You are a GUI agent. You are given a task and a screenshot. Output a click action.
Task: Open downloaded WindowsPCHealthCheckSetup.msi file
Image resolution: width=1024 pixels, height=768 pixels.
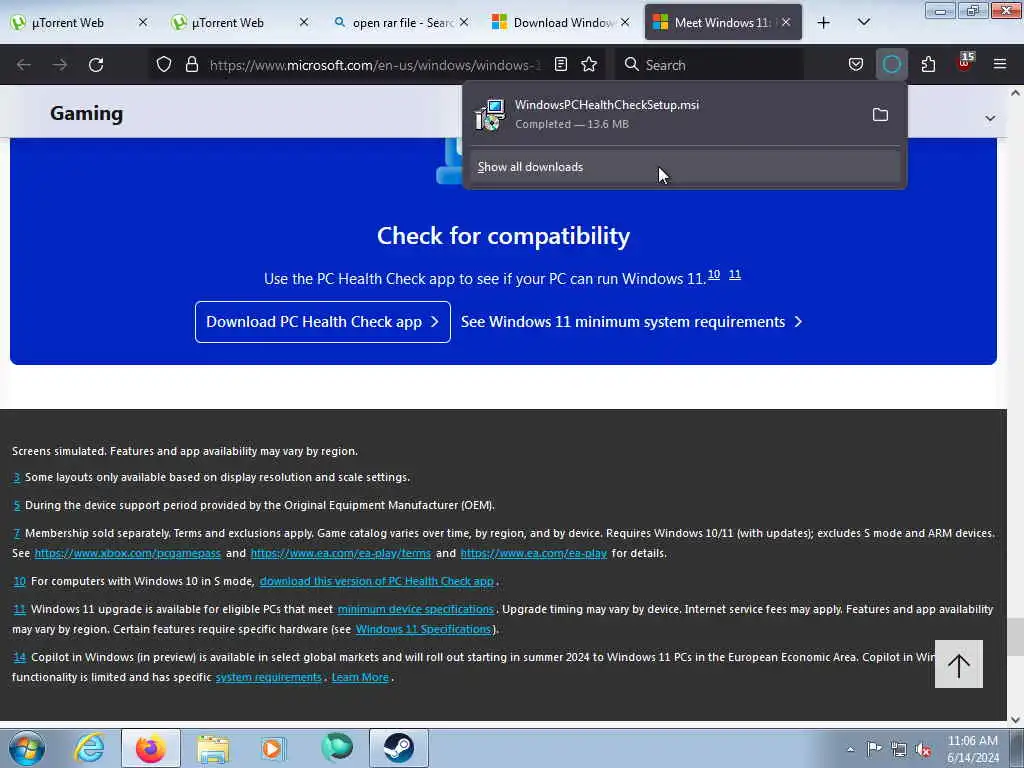[666, 114]
